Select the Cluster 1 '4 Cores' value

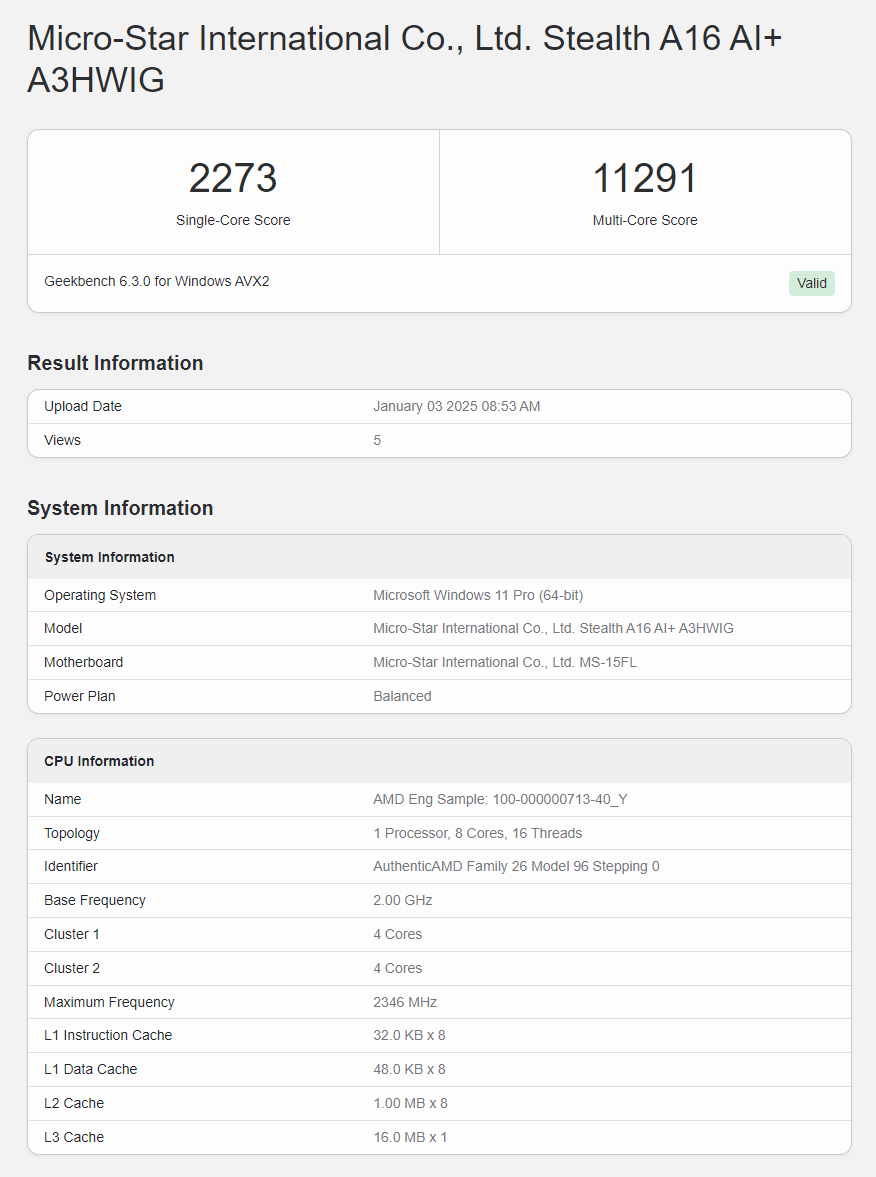(397, 935)
